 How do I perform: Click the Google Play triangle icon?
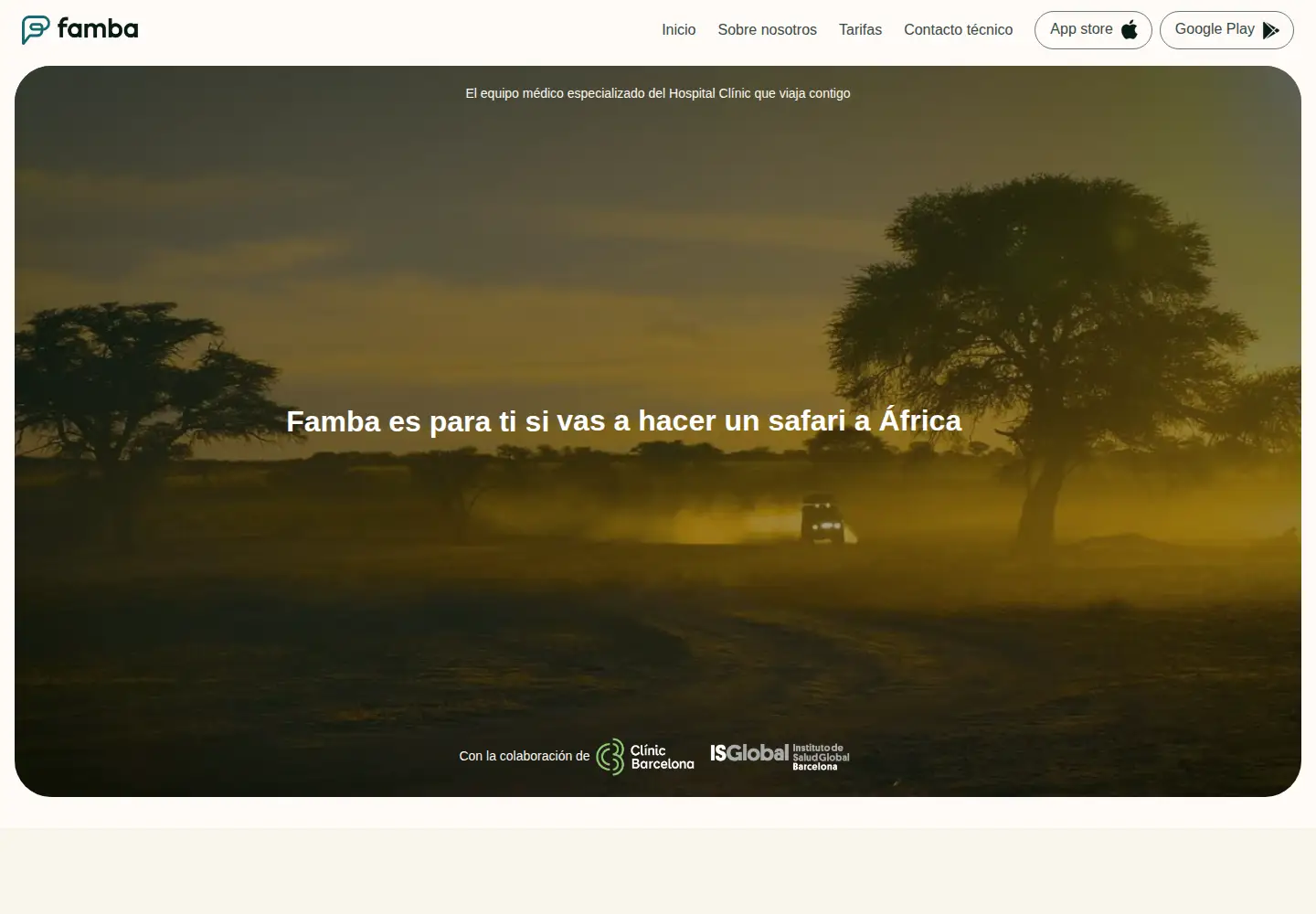tap(1270, 30)
